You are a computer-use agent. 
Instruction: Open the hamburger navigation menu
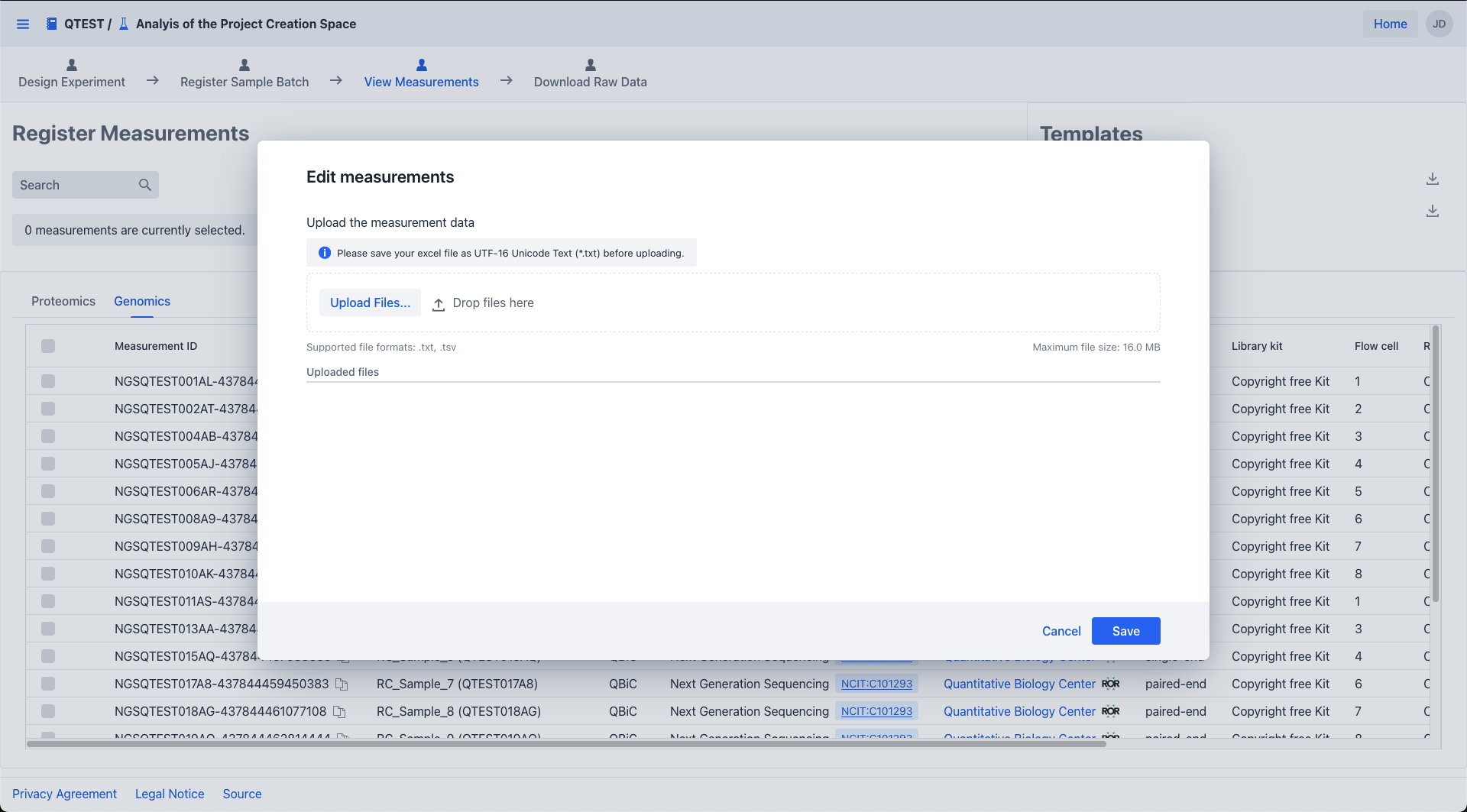(x=23, y=24)
